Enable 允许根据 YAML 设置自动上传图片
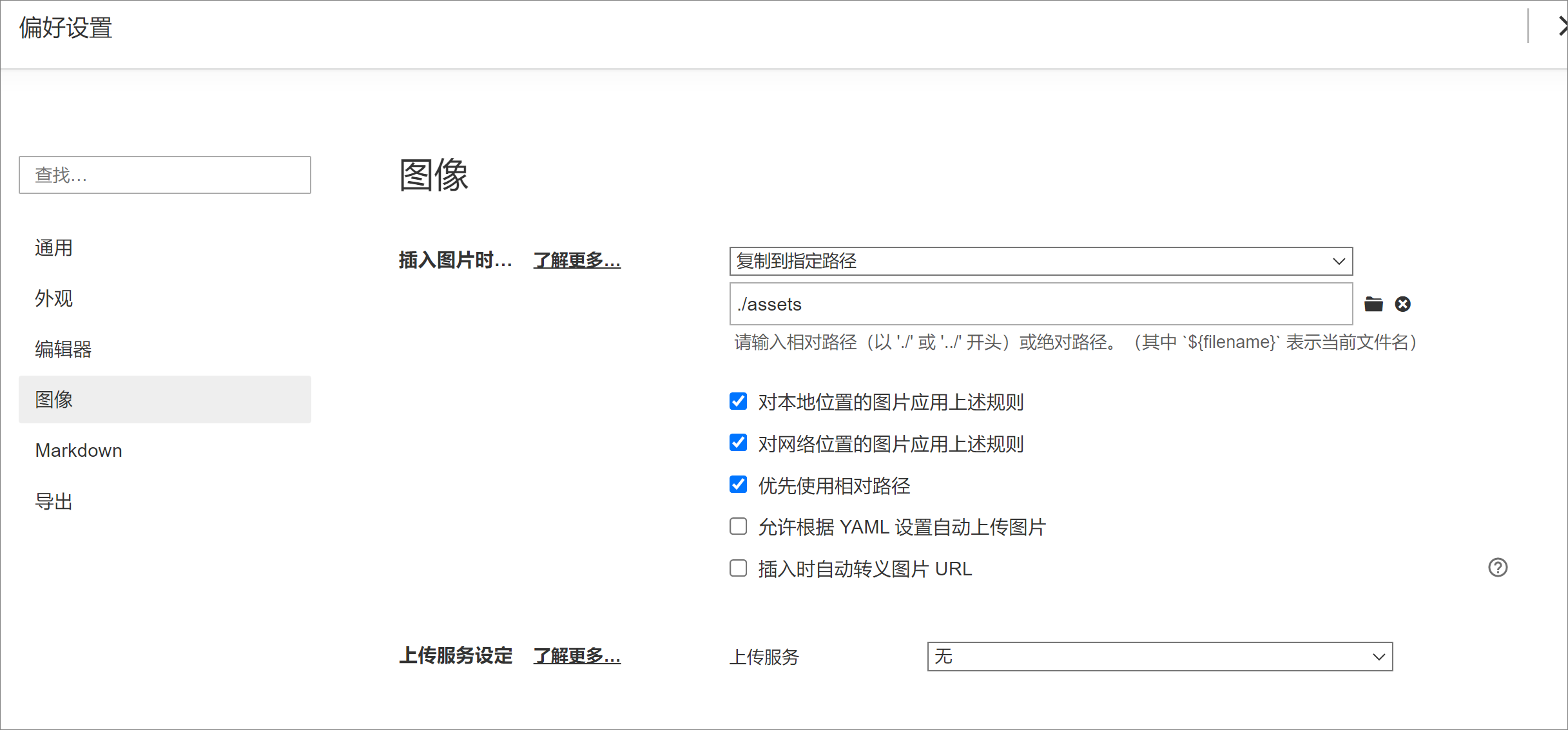 738,526
